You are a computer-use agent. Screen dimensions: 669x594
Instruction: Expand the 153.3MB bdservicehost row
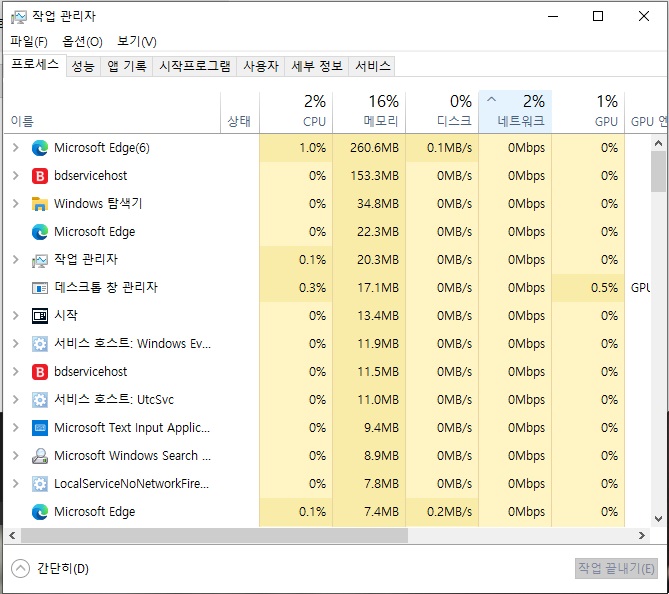16,176
